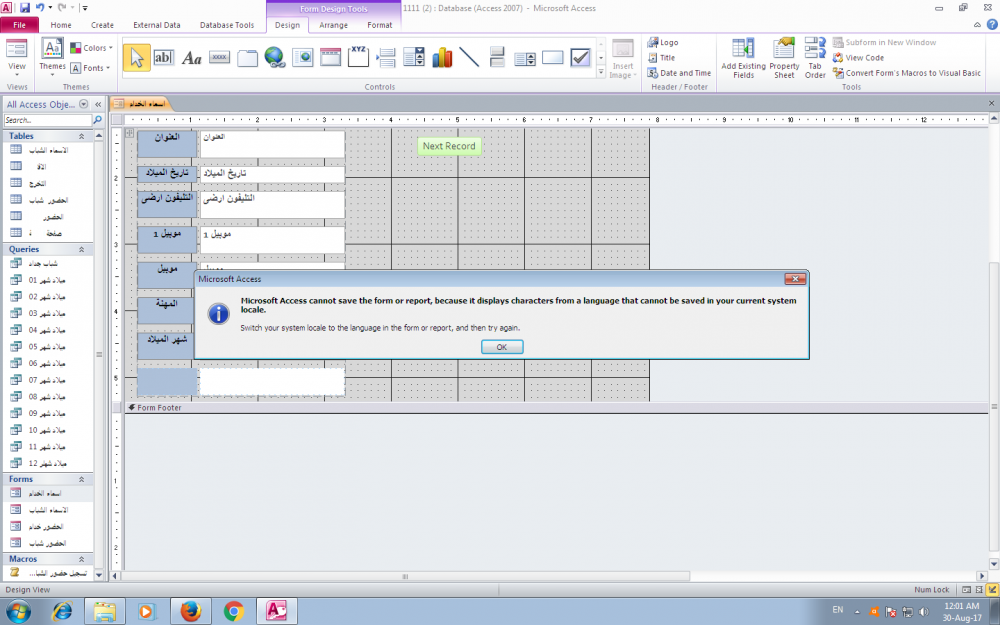Insert a Logo in the form header
1000x625 pixels.
663,42
